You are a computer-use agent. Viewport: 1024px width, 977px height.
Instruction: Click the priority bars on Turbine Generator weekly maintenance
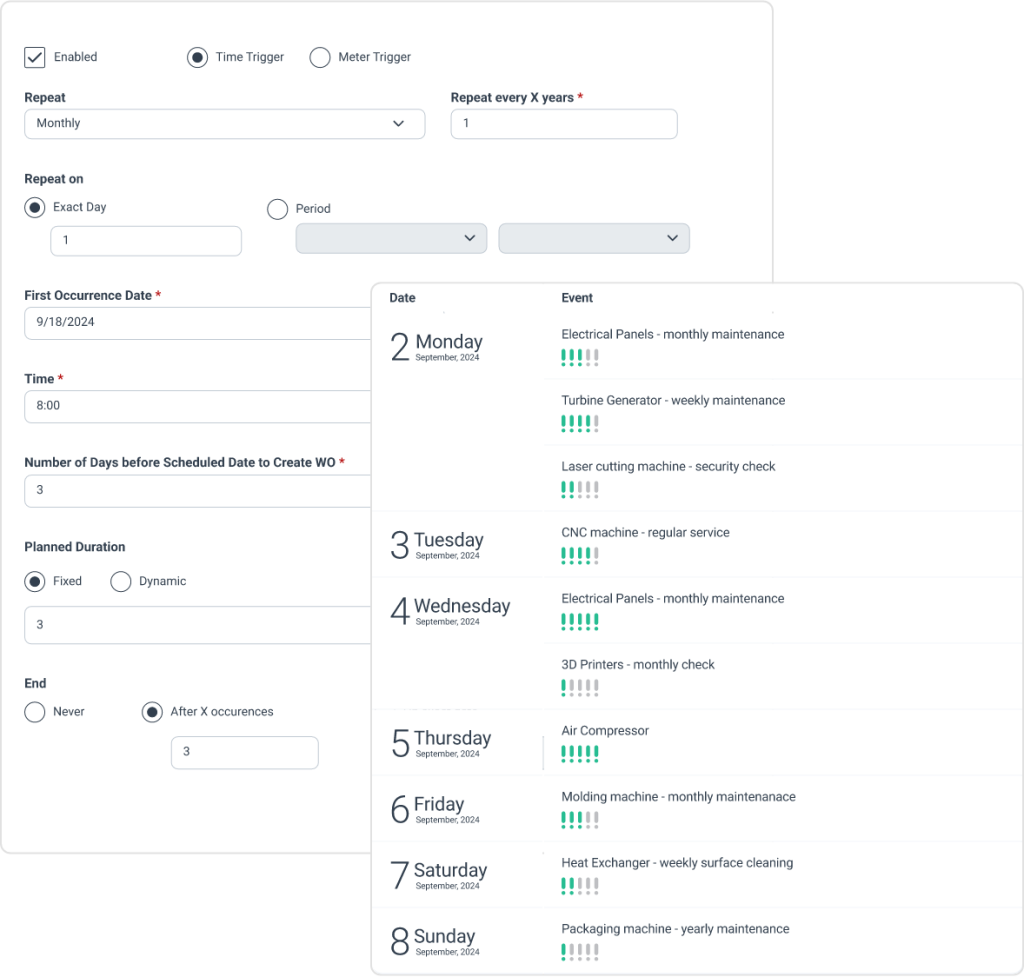pos(580,423)
